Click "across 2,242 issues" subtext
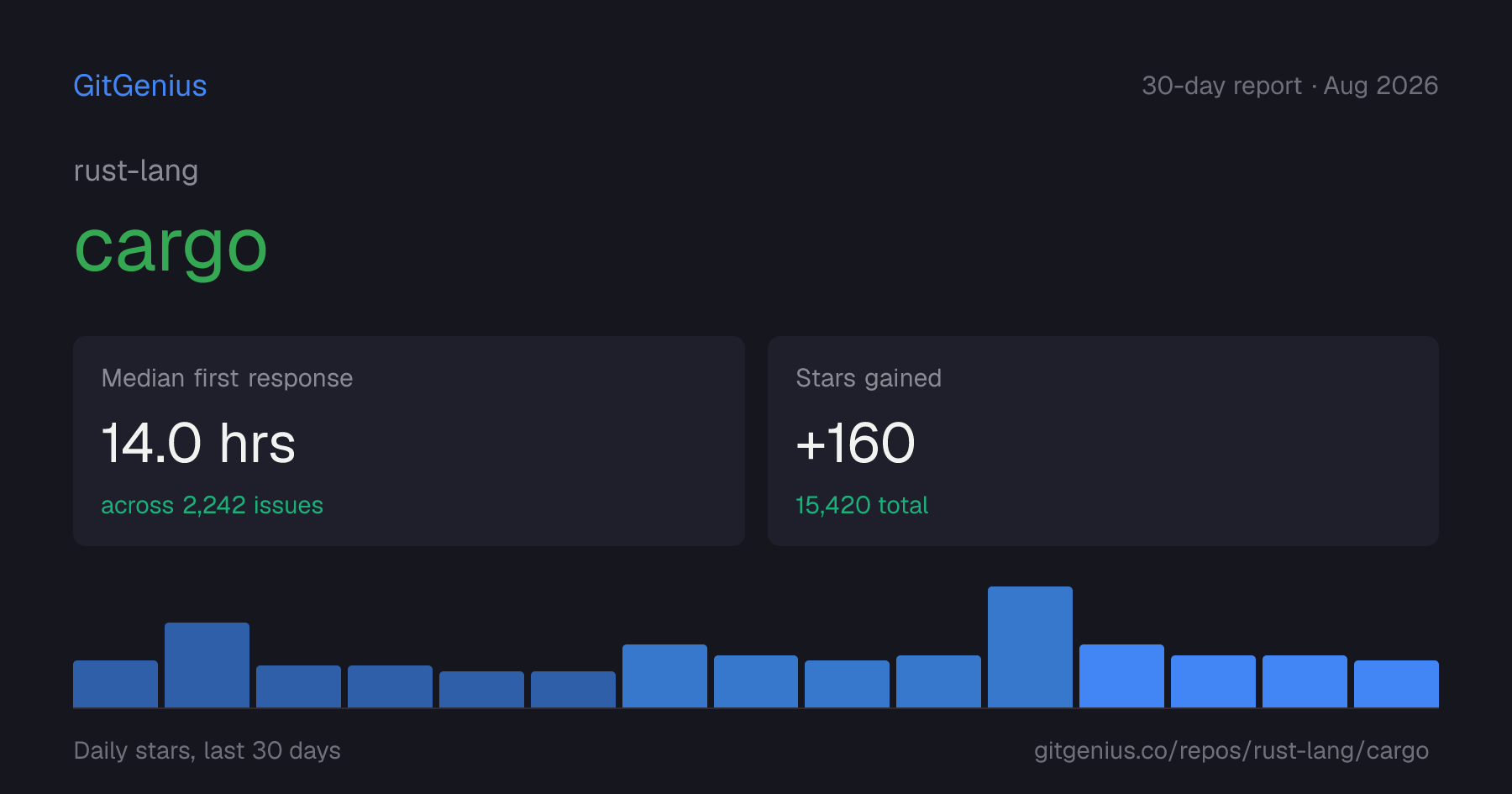 tap(212, 505)
